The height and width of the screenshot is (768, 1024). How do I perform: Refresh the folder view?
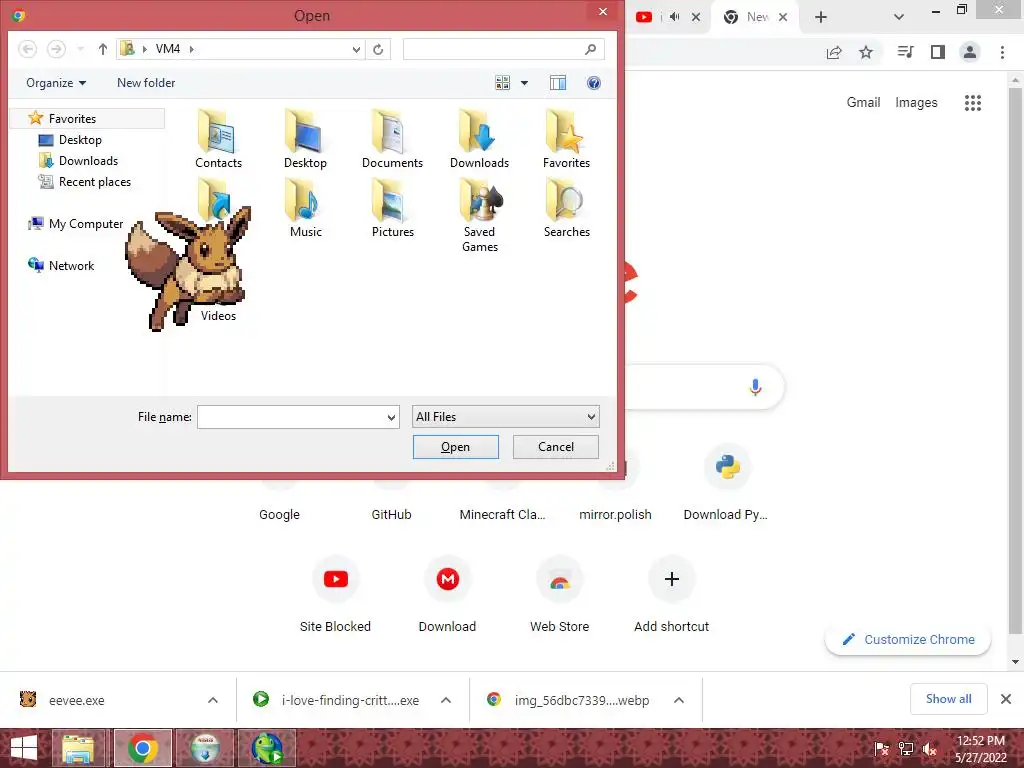coord(377,49)
